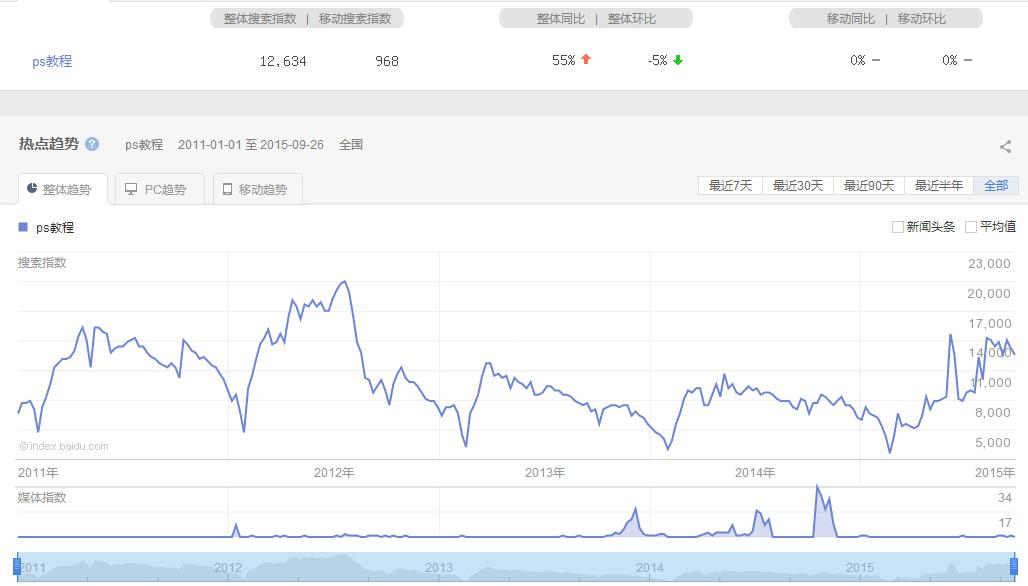Click the date range 2011-01-01 至 2015-09-26
This screenshot has height=586, width=1028.
click(250, 144)
